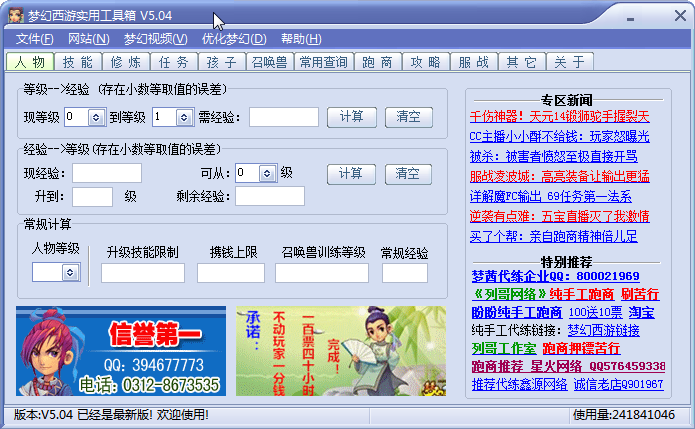Open news link 千伤神器!天元14锻狮驼手握裂天

coord(559,117)
